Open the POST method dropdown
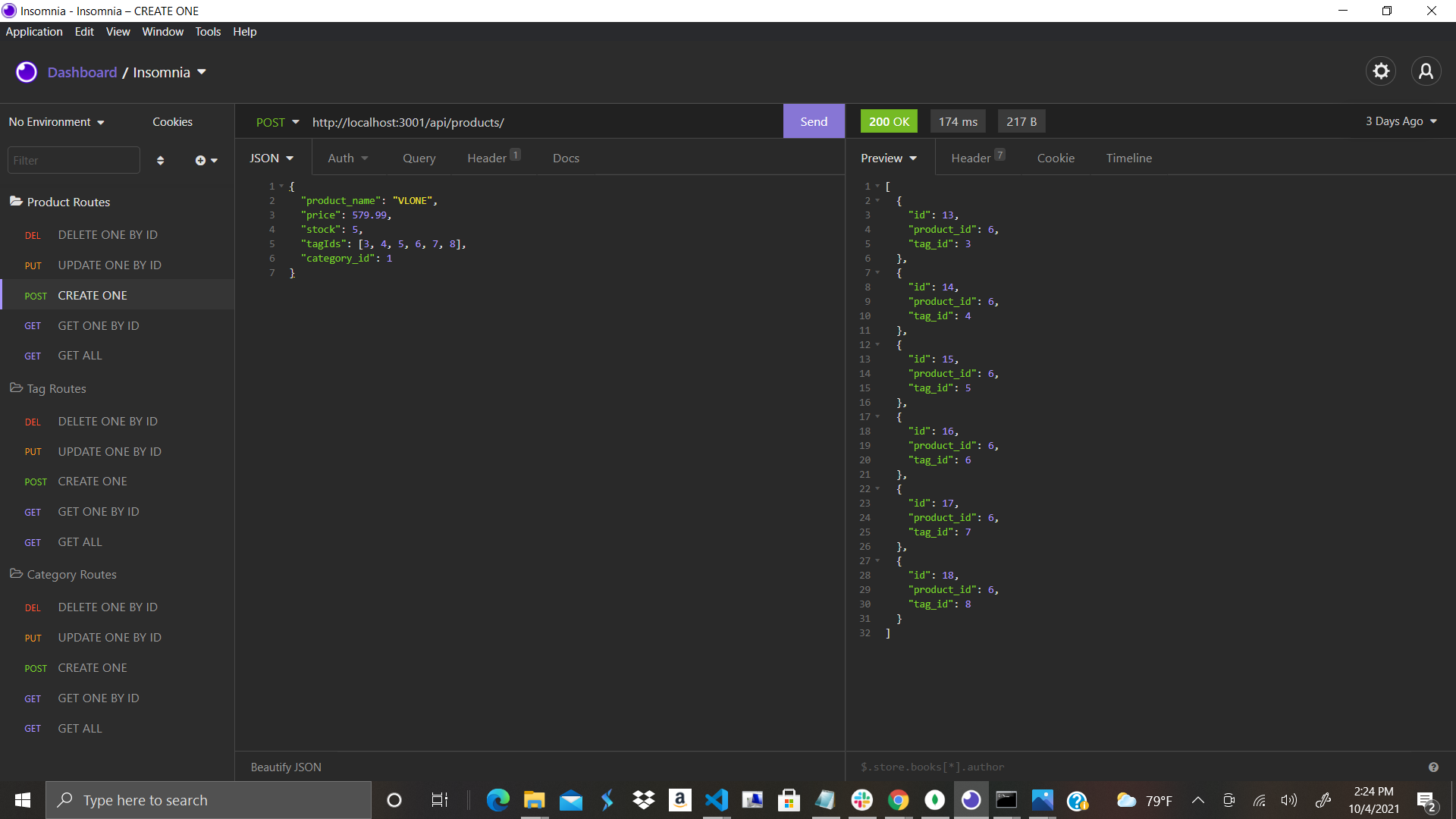The image size is (1456, 819). tap(278, 122)
